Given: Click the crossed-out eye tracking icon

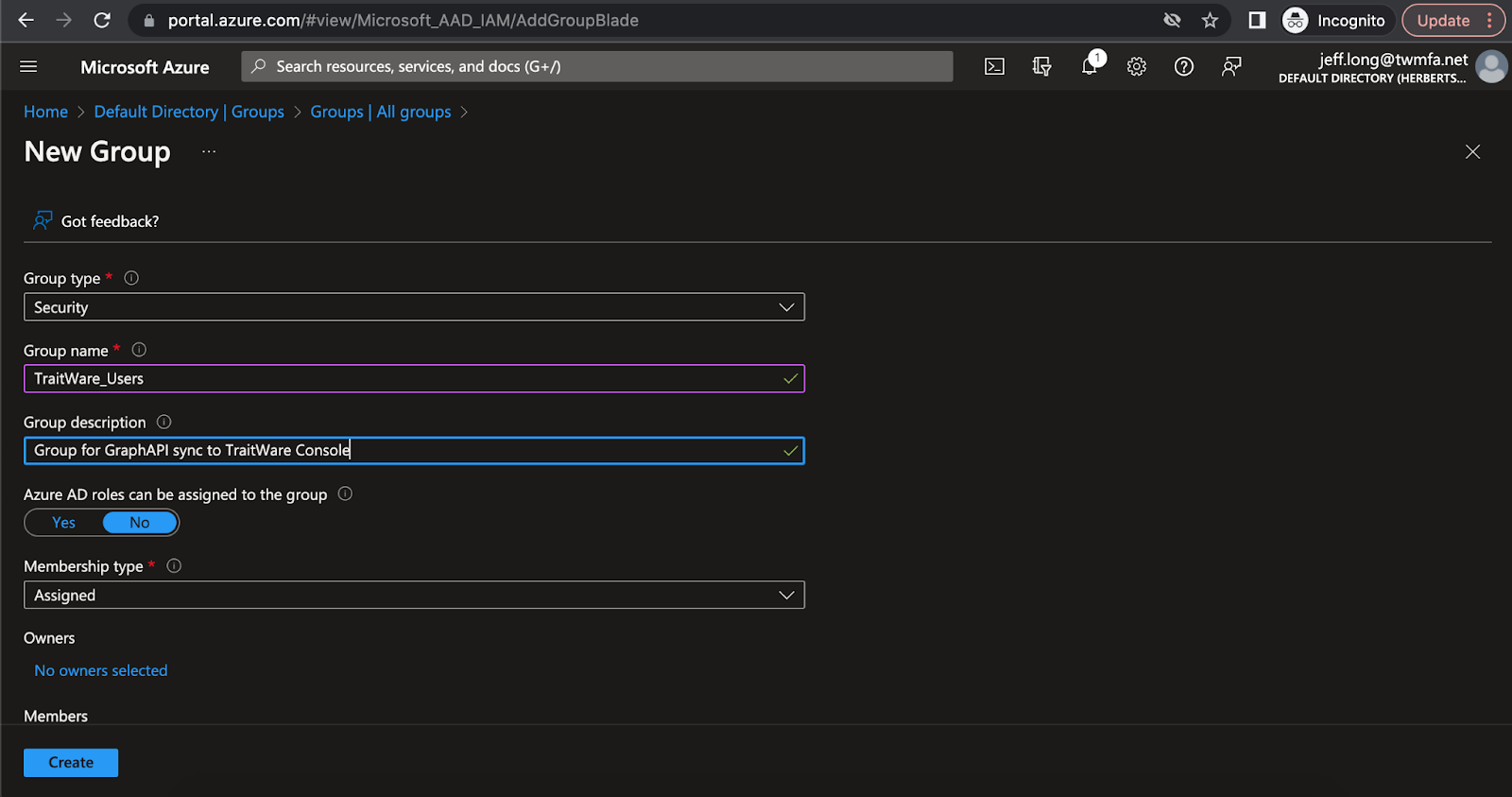Looking at the screenshot, I should tap(1172, 20).
